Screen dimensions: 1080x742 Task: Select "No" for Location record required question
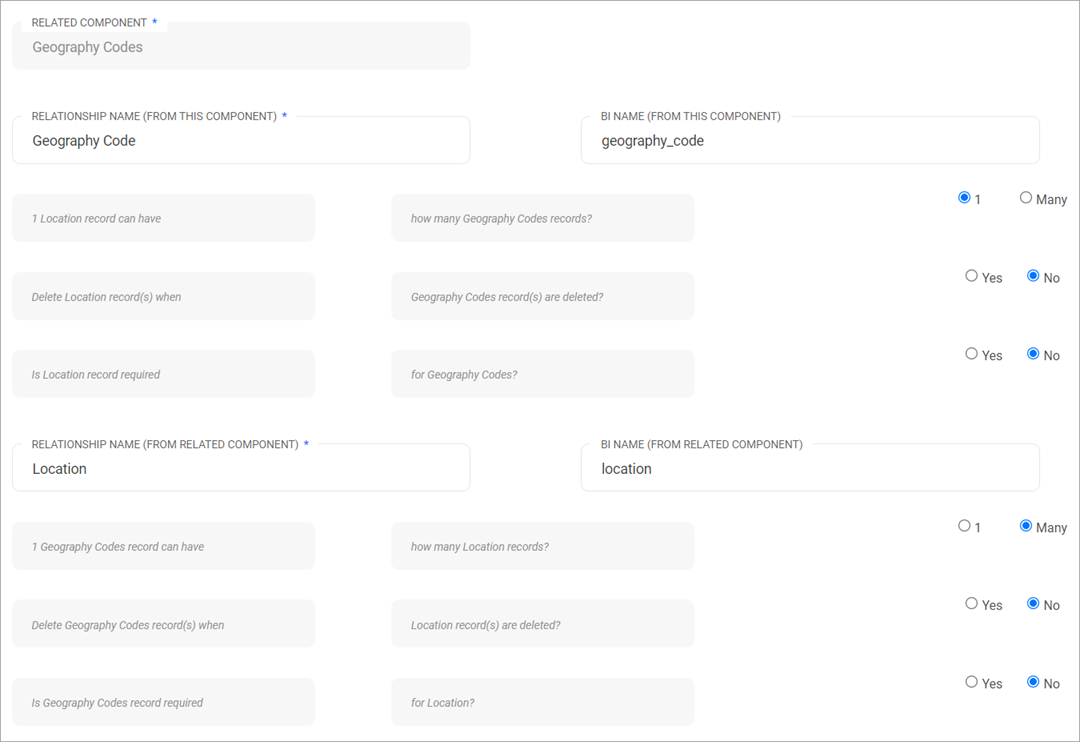pyautogui.click(x=1034, y=354)
